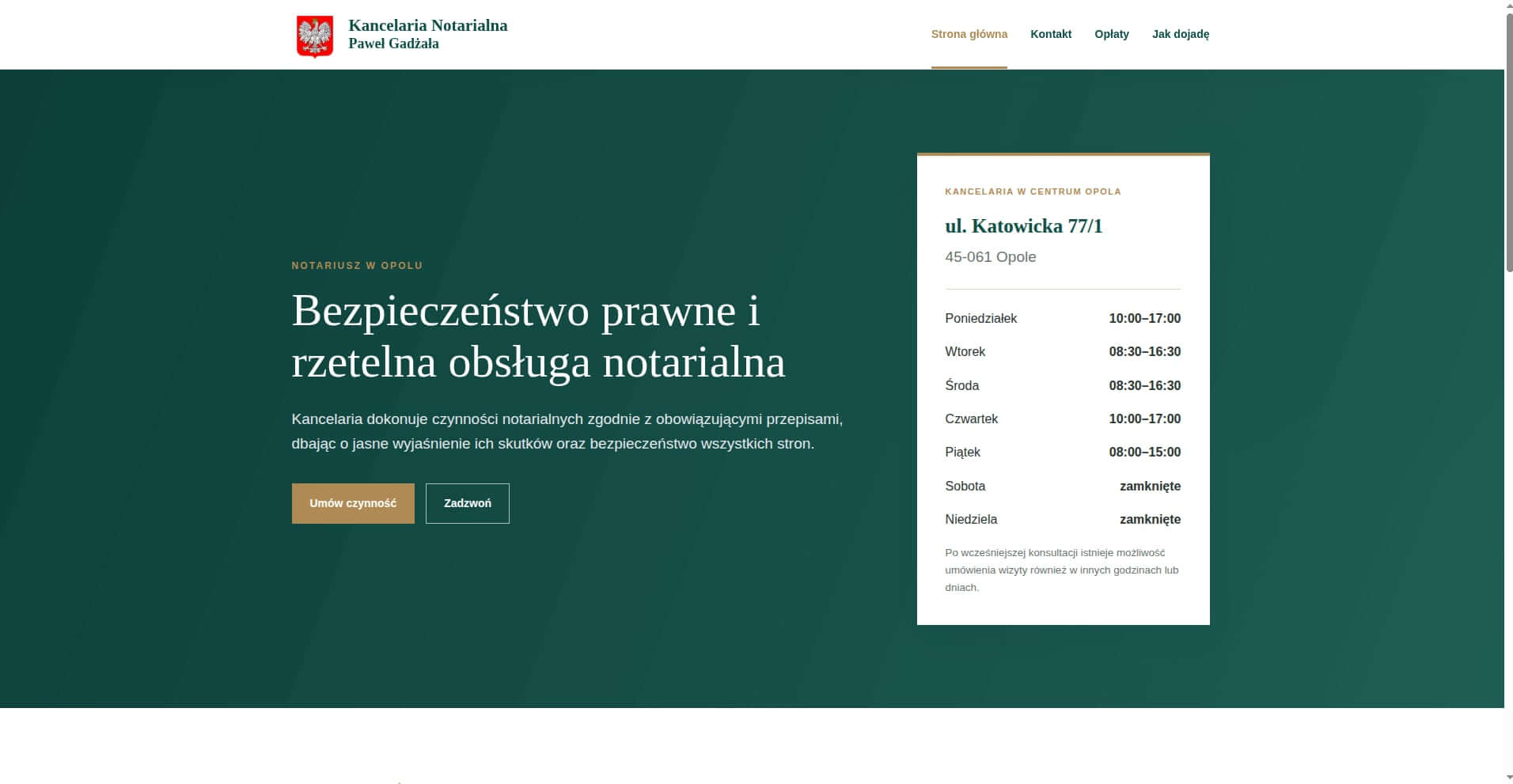Click Piątek hours 08:00–15:00
The height and width of the screenshot is (784, 1513).
click(1144, 453)
